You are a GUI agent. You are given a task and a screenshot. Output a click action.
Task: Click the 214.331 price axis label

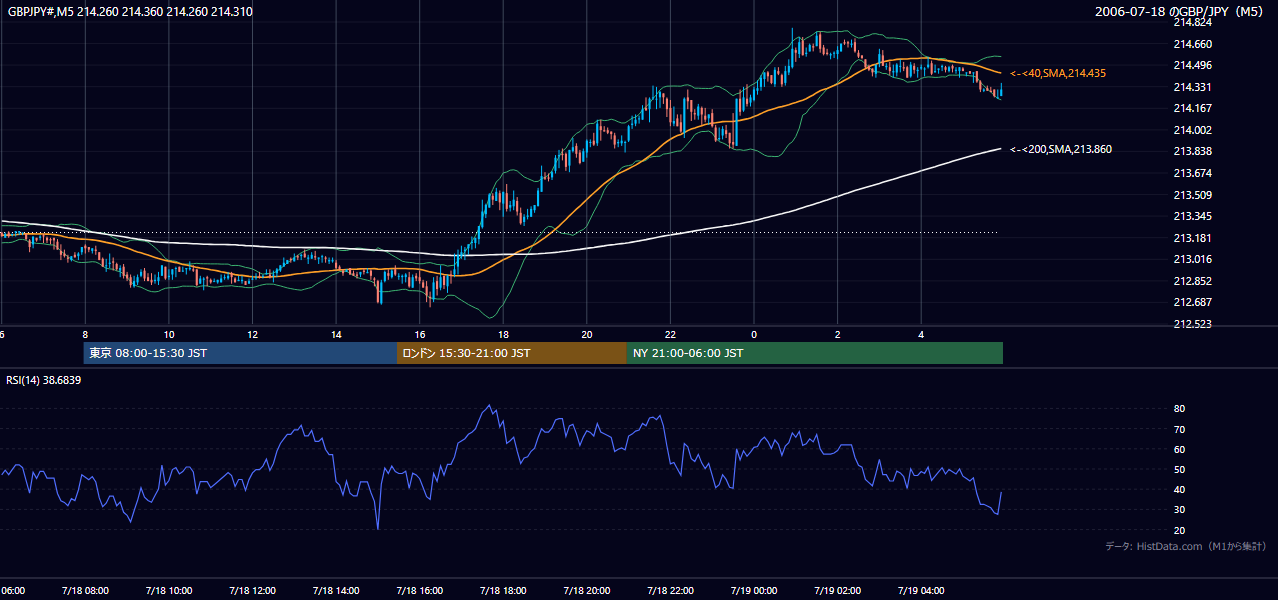coord(1192,87)
